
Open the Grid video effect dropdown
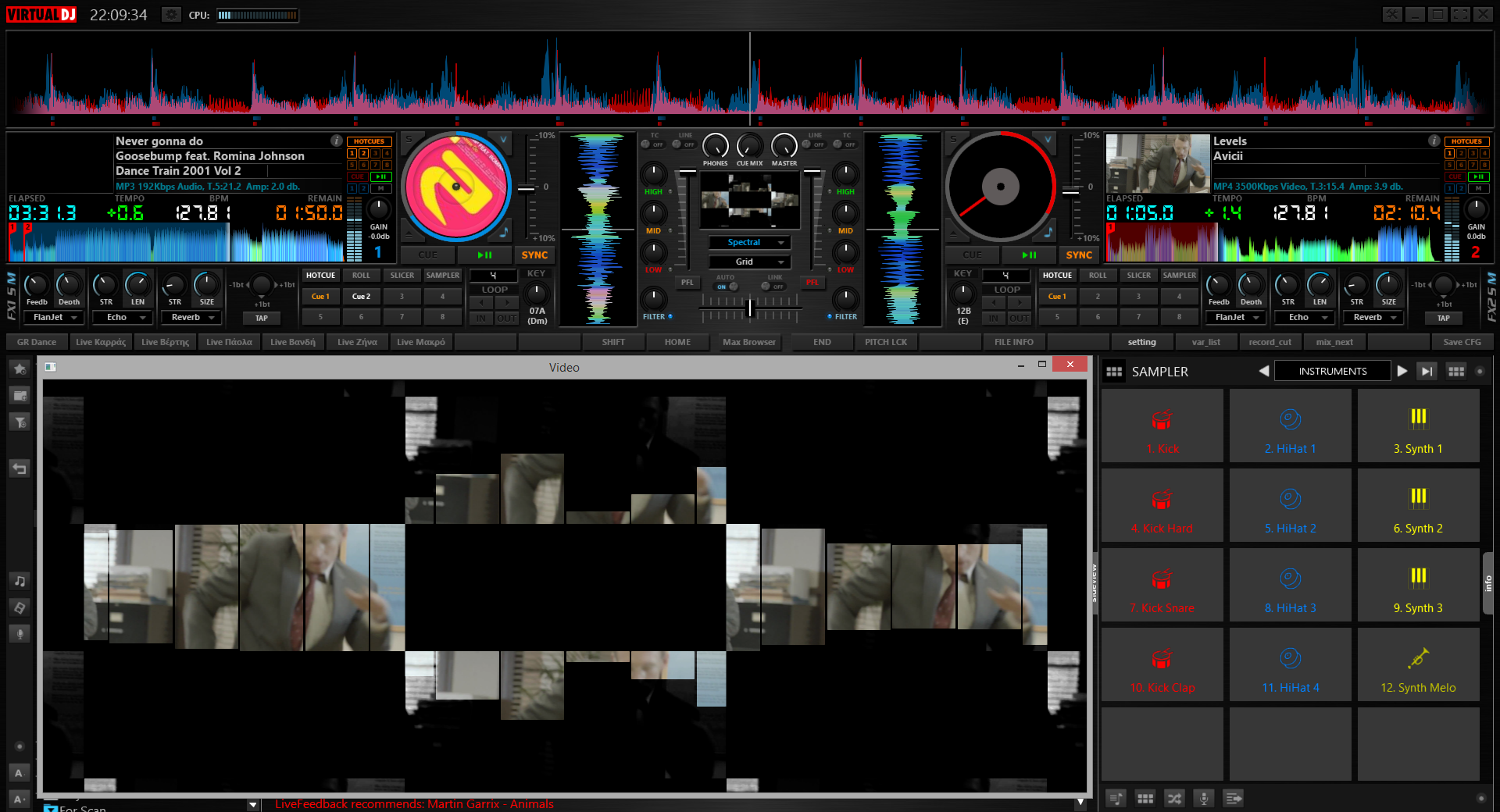click(x=750, y=262)
